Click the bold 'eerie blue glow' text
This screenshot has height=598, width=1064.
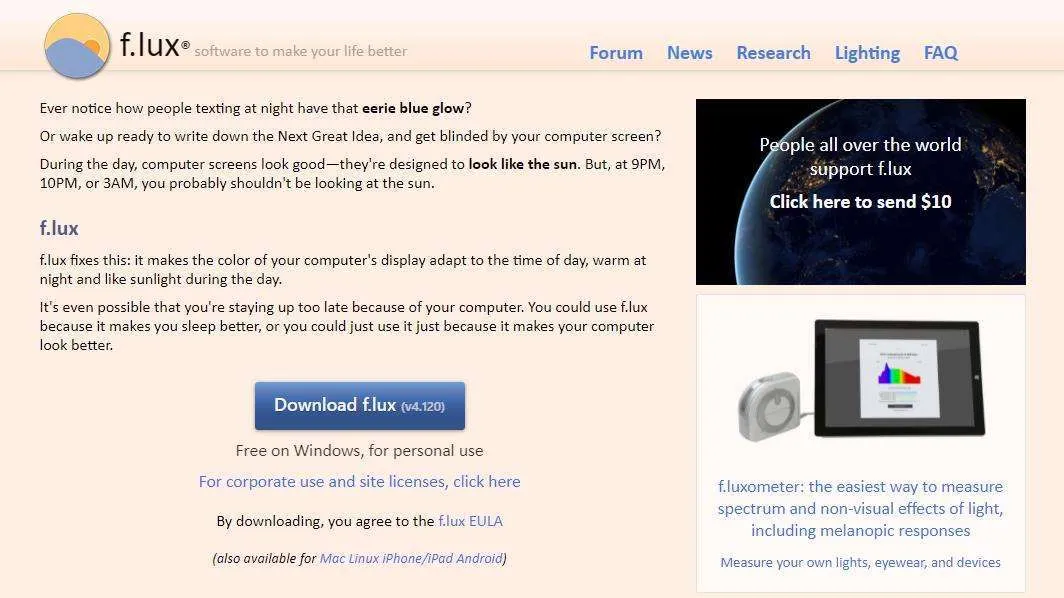click(413, 108)
